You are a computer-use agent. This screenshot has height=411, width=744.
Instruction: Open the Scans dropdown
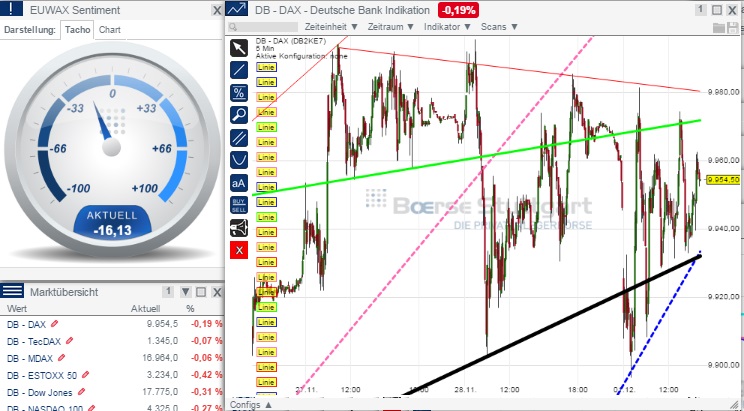click(x=499, y=27)
